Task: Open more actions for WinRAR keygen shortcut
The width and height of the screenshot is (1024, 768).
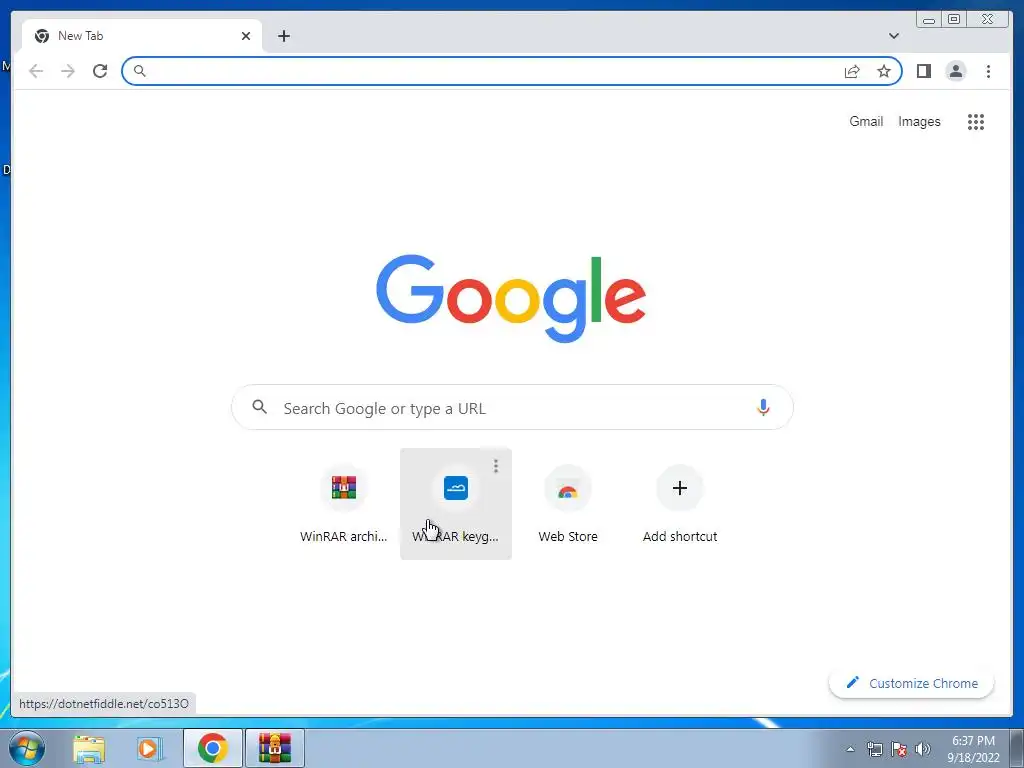Action: click(x=496, y=466)
